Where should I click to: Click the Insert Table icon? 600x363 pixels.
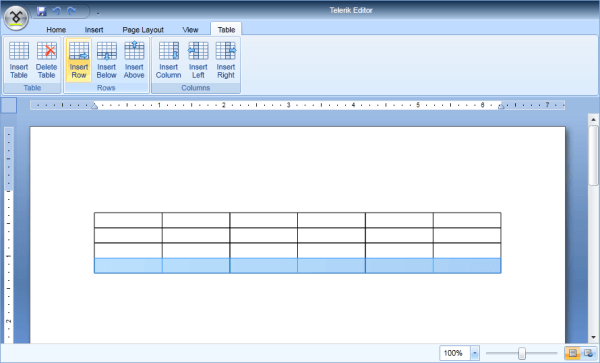[x=19, y=60]
